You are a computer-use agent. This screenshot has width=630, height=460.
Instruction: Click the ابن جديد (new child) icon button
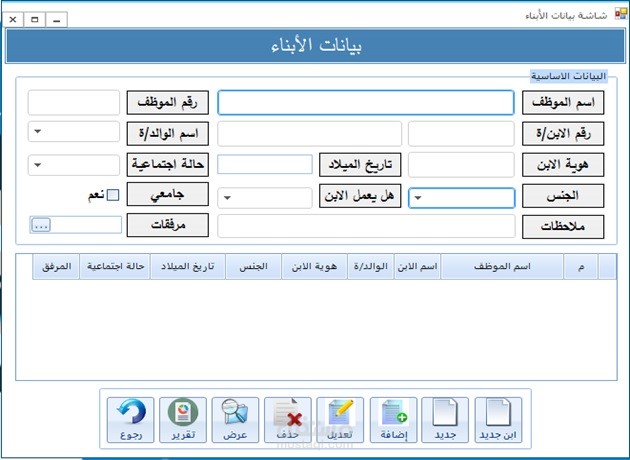tap(498, 420)
